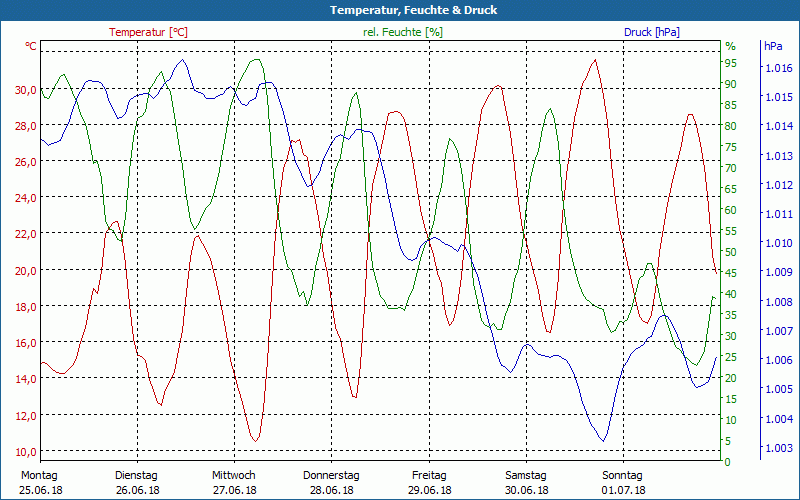Click the '18,0' temperature axis value
The height and width of the screenshot is (500, 800).
coord(26,307)
